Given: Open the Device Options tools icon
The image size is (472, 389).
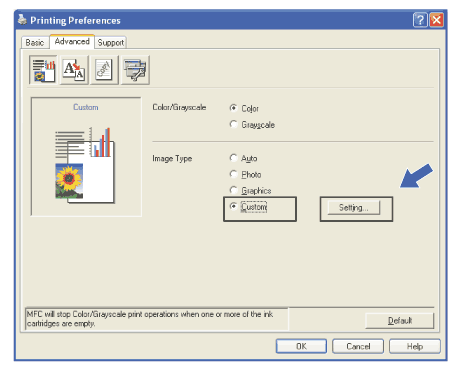Looking at the screenshot, I should point(135,70).
